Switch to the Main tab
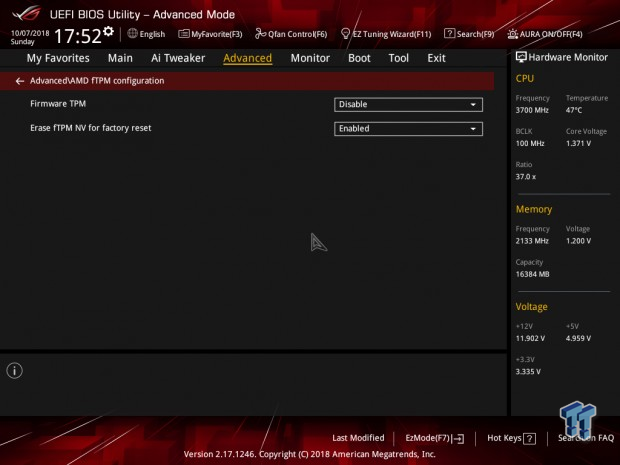This screenshot has height=465, width=620. pos(120,58)
